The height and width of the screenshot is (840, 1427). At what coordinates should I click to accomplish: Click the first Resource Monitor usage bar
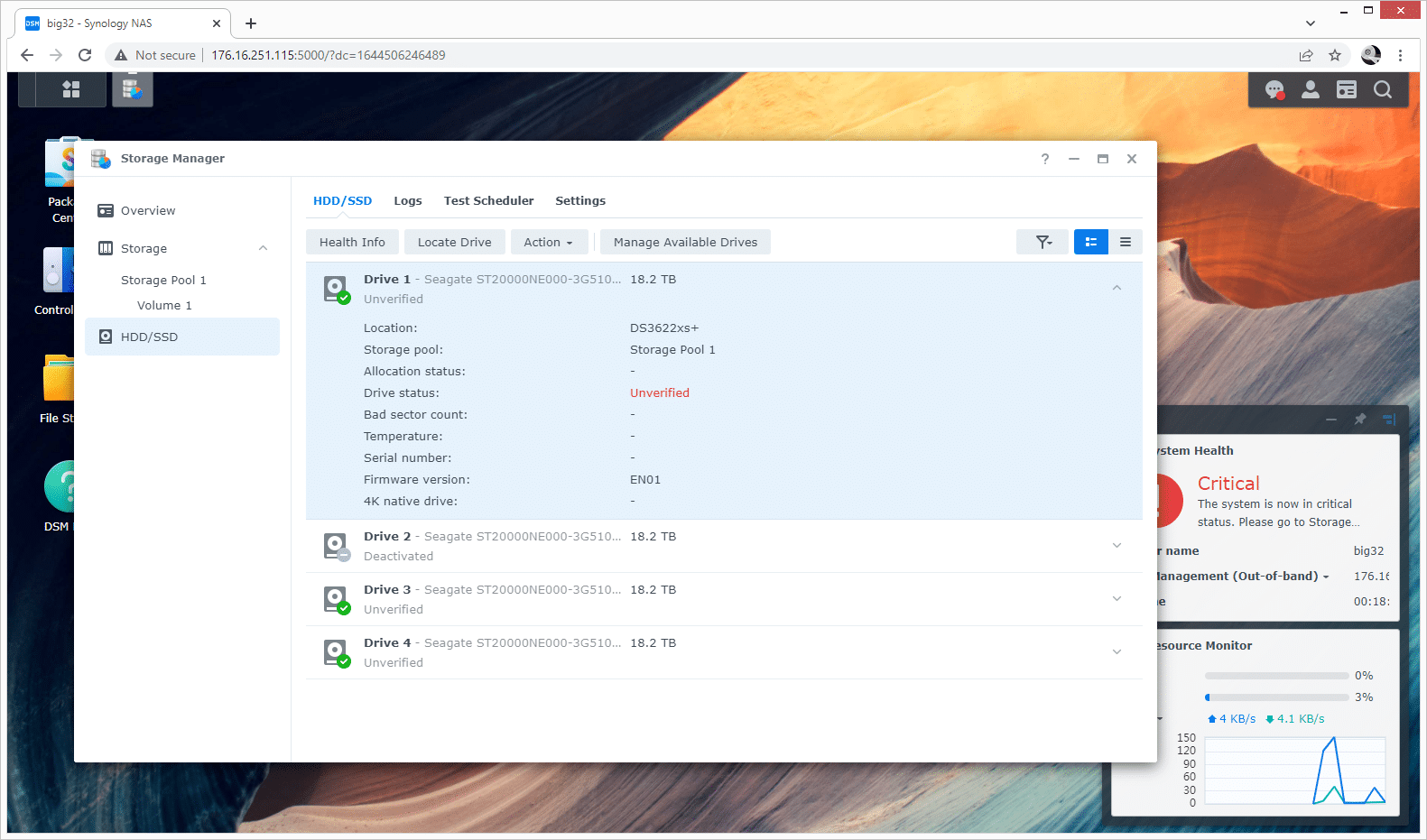coord(1277,676)
